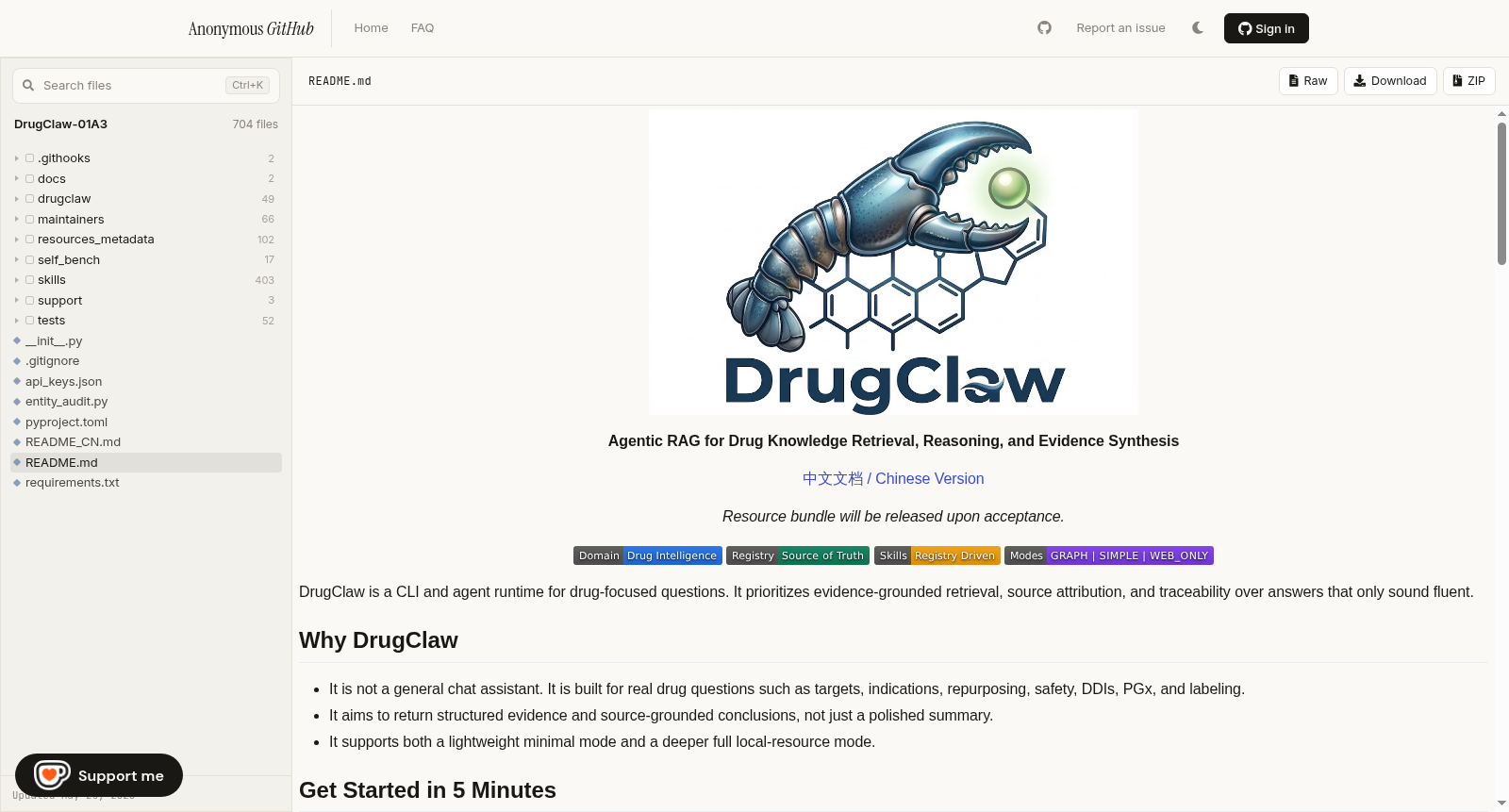The width and height of the screenshot is (1509, 812).
Task: Open the FAQ menu item
Action: click(x=423, y=28)
